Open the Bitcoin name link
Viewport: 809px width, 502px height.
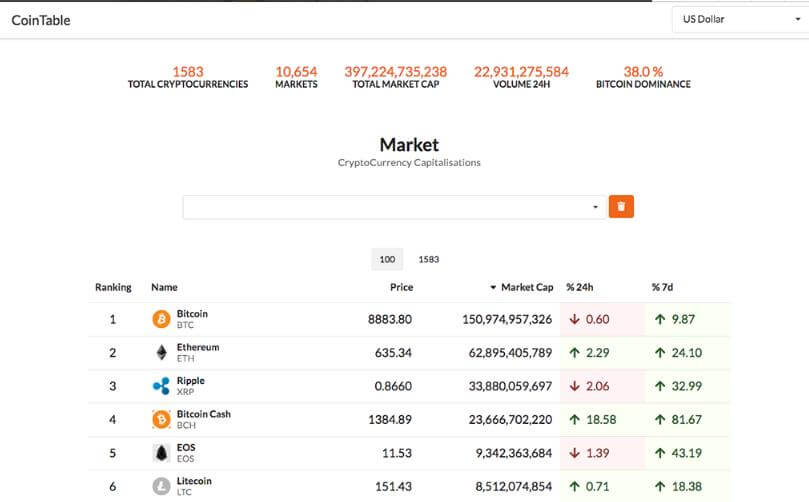pyautogui.click(x=192, y=314)
